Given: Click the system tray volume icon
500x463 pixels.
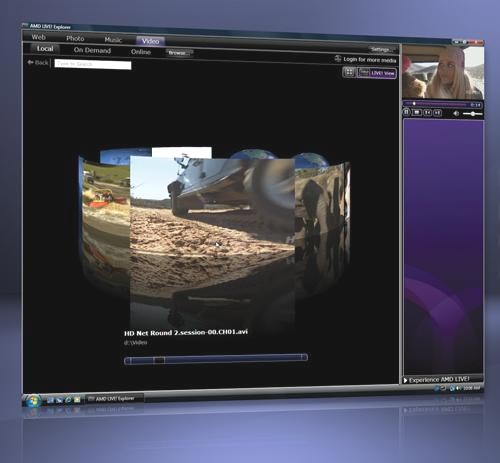Looking at the screenshot, I should [x=459, y=388].
